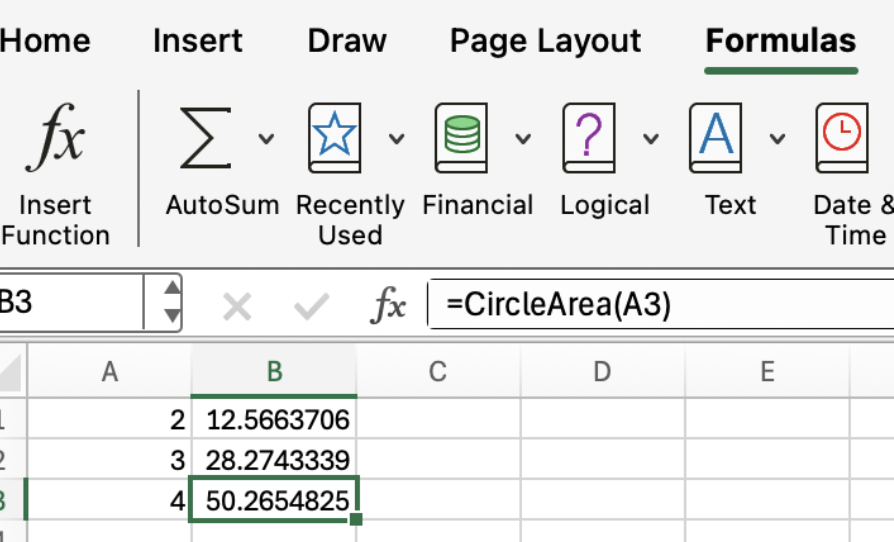The image size is (894, 542).
Task: Select column E header
Action: [767, 372]
